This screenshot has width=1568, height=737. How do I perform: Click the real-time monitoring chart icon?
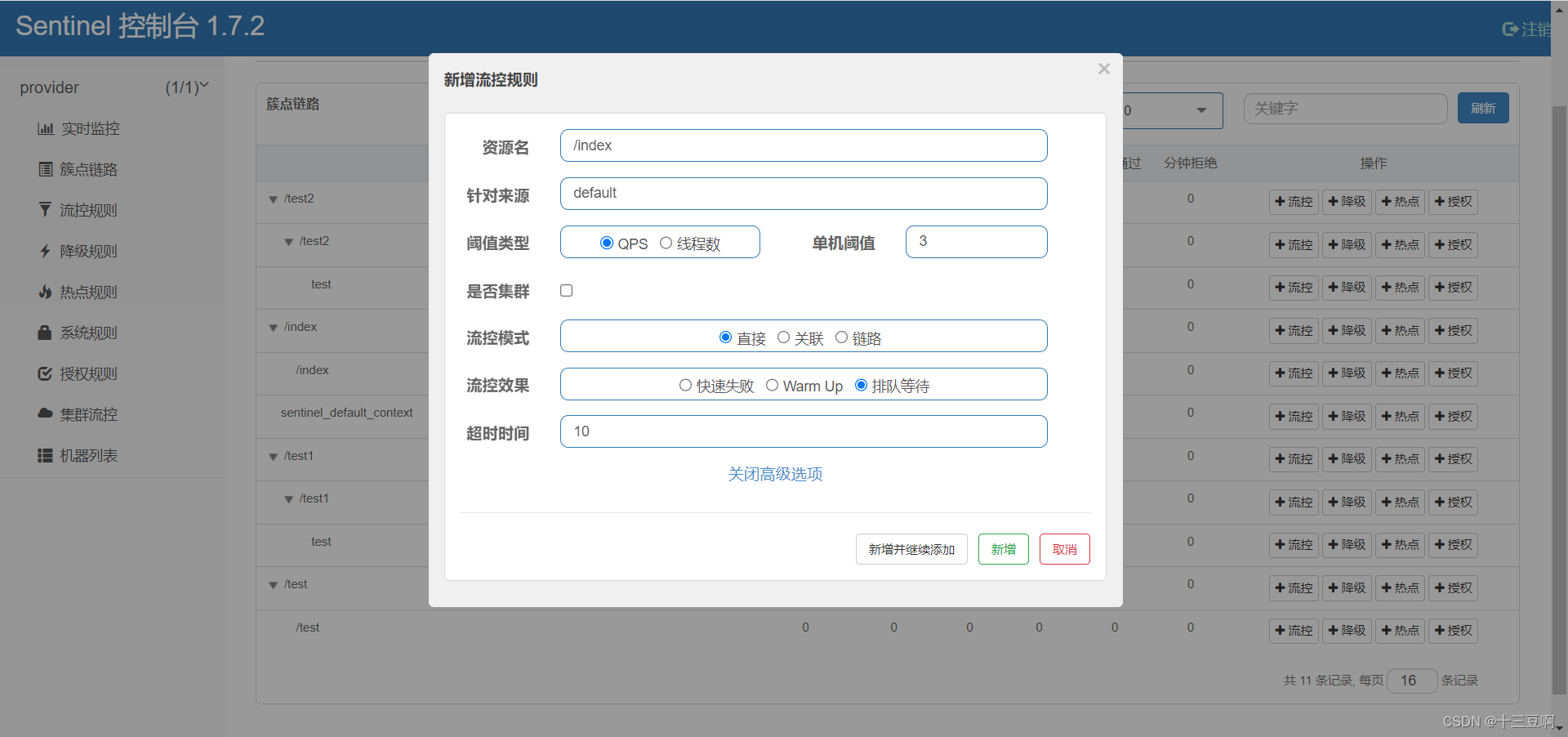pyautogui.click(x=45, y=128)
